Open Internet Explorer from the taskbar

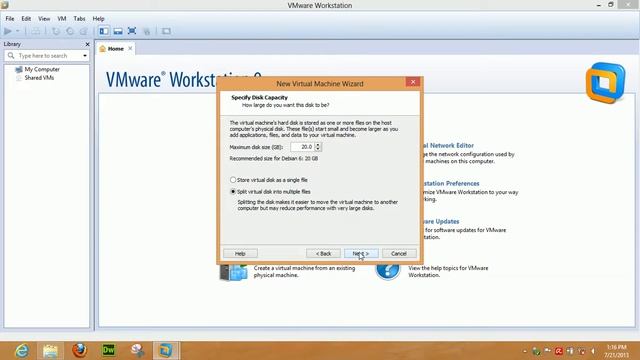pos(21,350)
